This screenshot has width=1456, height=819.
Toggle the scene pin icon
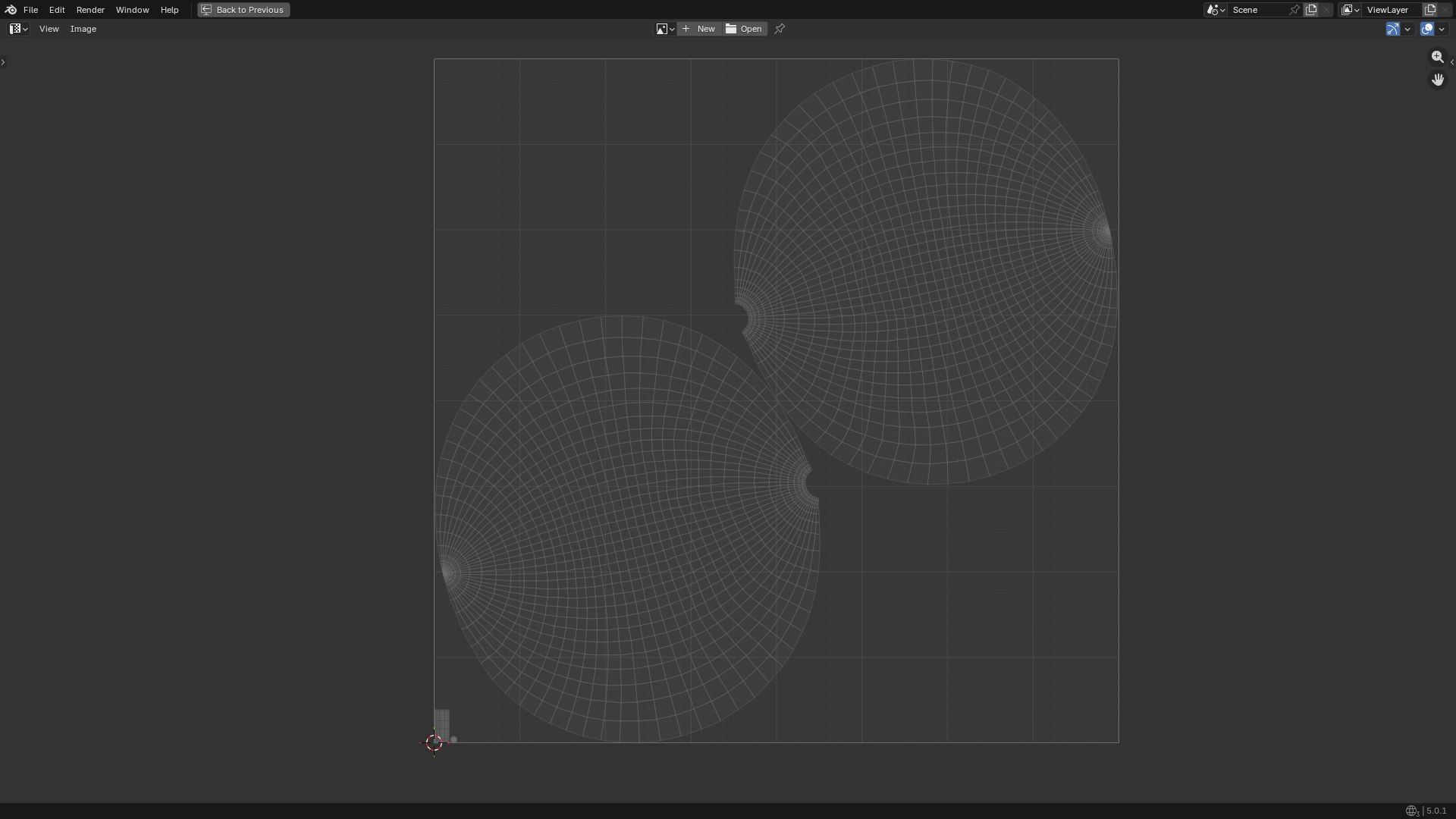click(x=1294, y=10)
